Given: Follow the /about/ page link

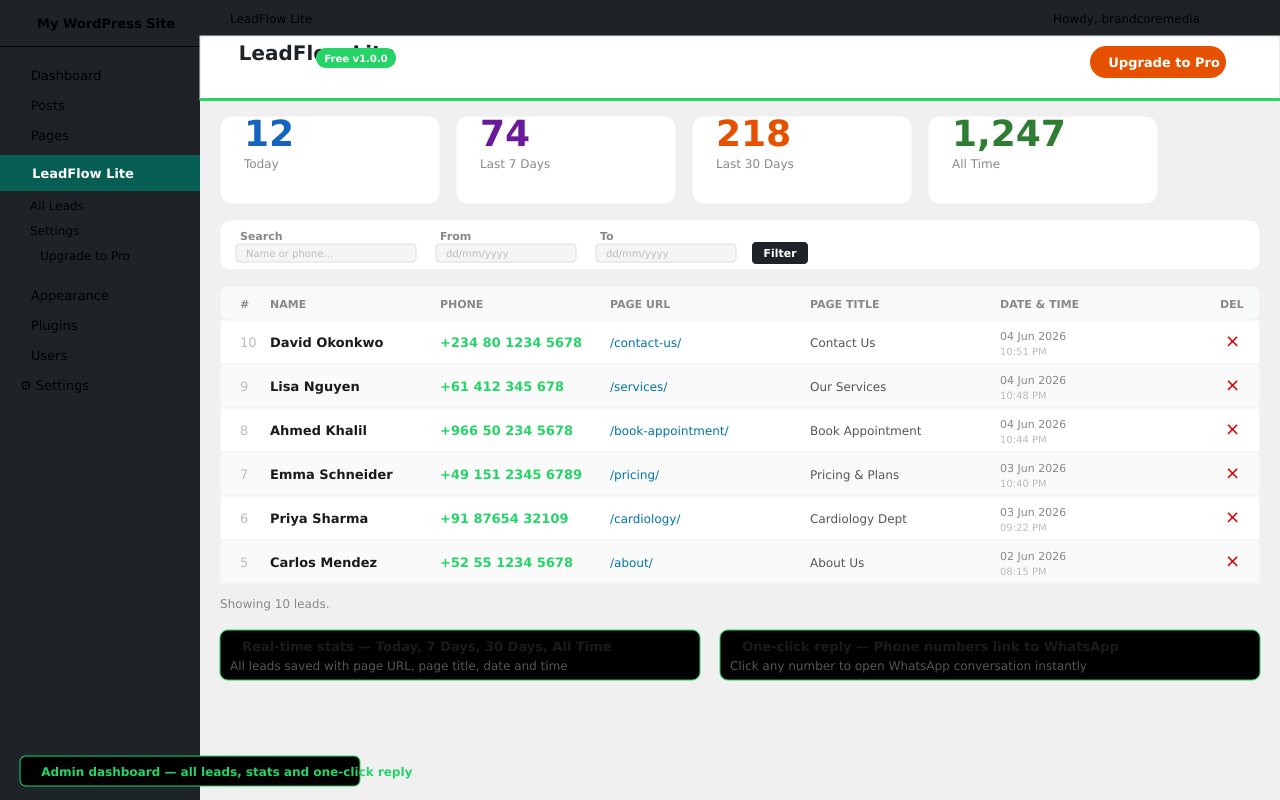Looking at the screenshot, I should pos(631,563).
